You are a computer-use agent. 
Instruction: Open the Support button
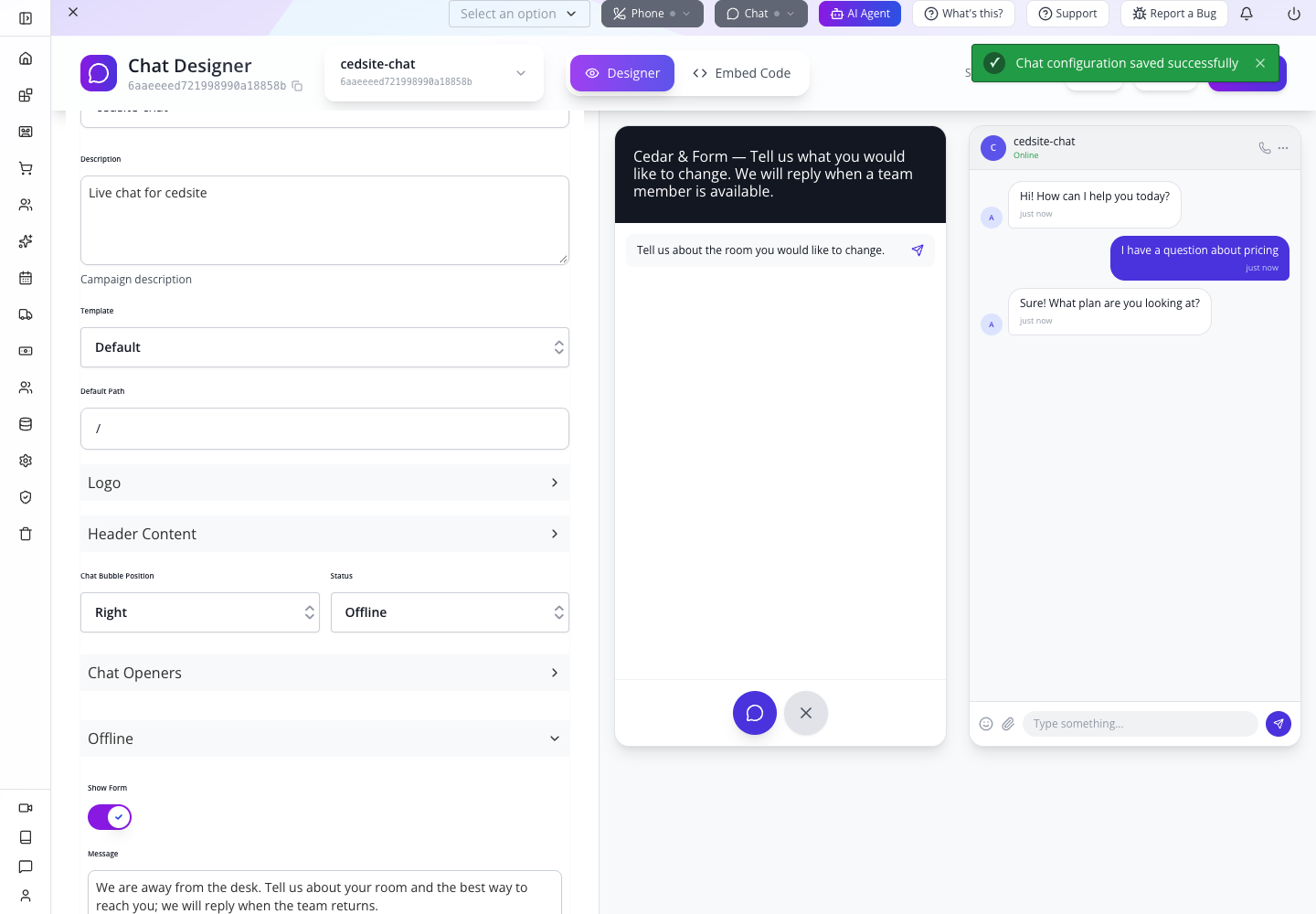click(1067, 14)
